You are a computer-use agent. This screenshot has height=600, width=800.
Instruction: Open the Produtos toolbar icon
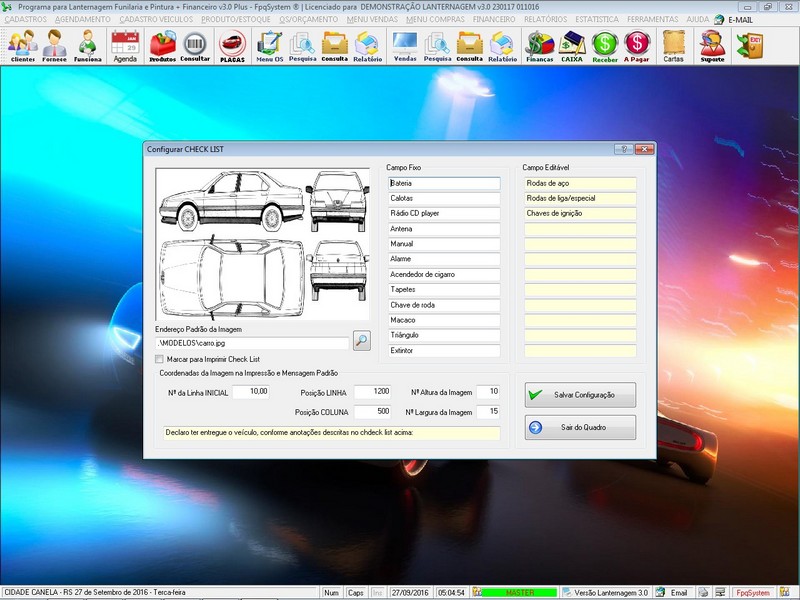(x=162, y=45)
